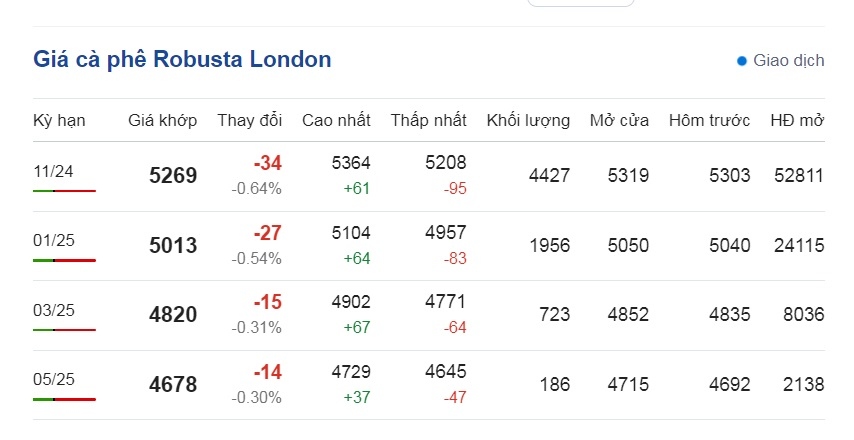Click the Giá cà phê Robusta London heading
Image resolution: width=854 pixels, height=440 pixels.
coord(182,59)
